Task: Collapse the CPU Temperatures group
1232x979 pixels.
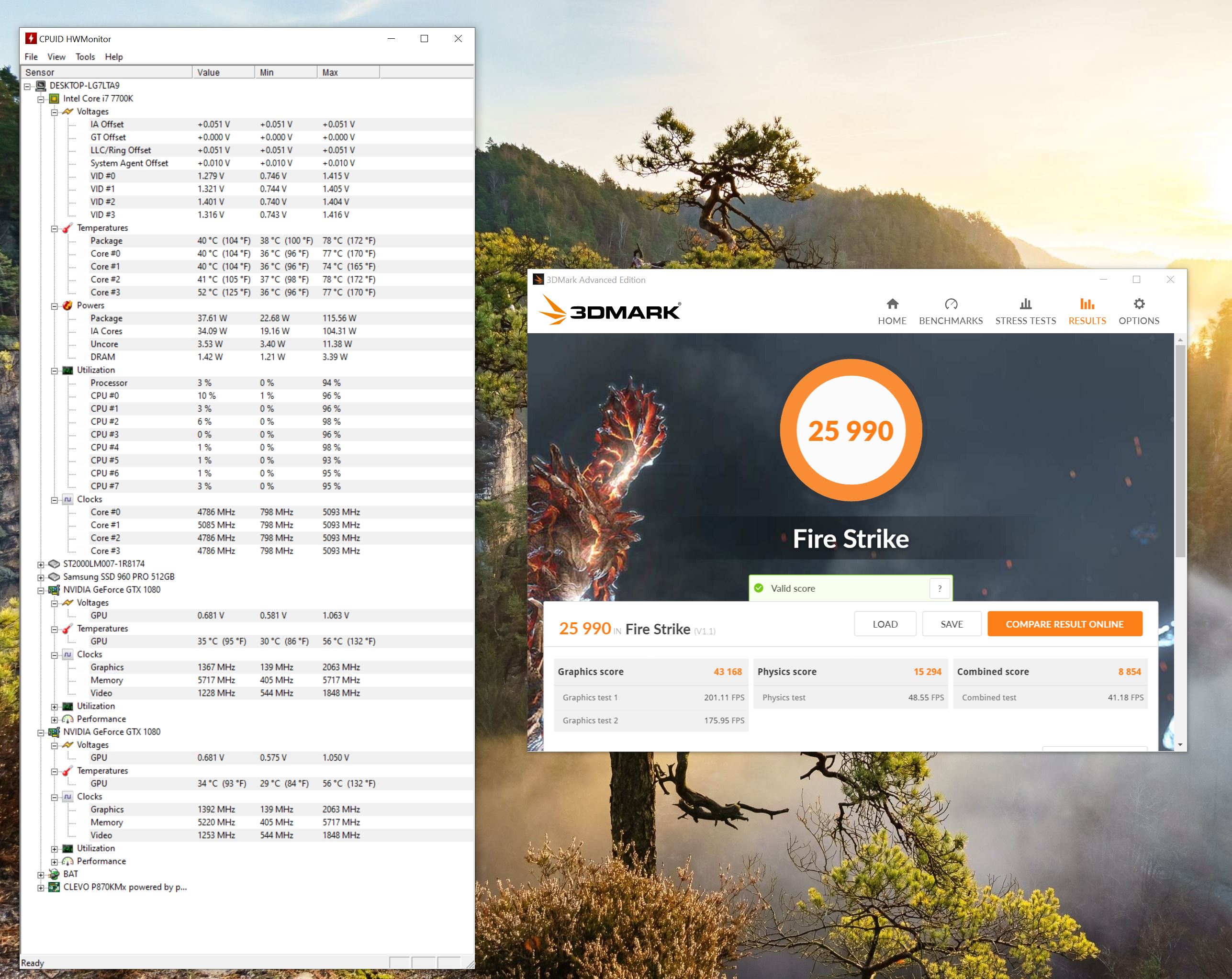Action: tap(54, 229)
